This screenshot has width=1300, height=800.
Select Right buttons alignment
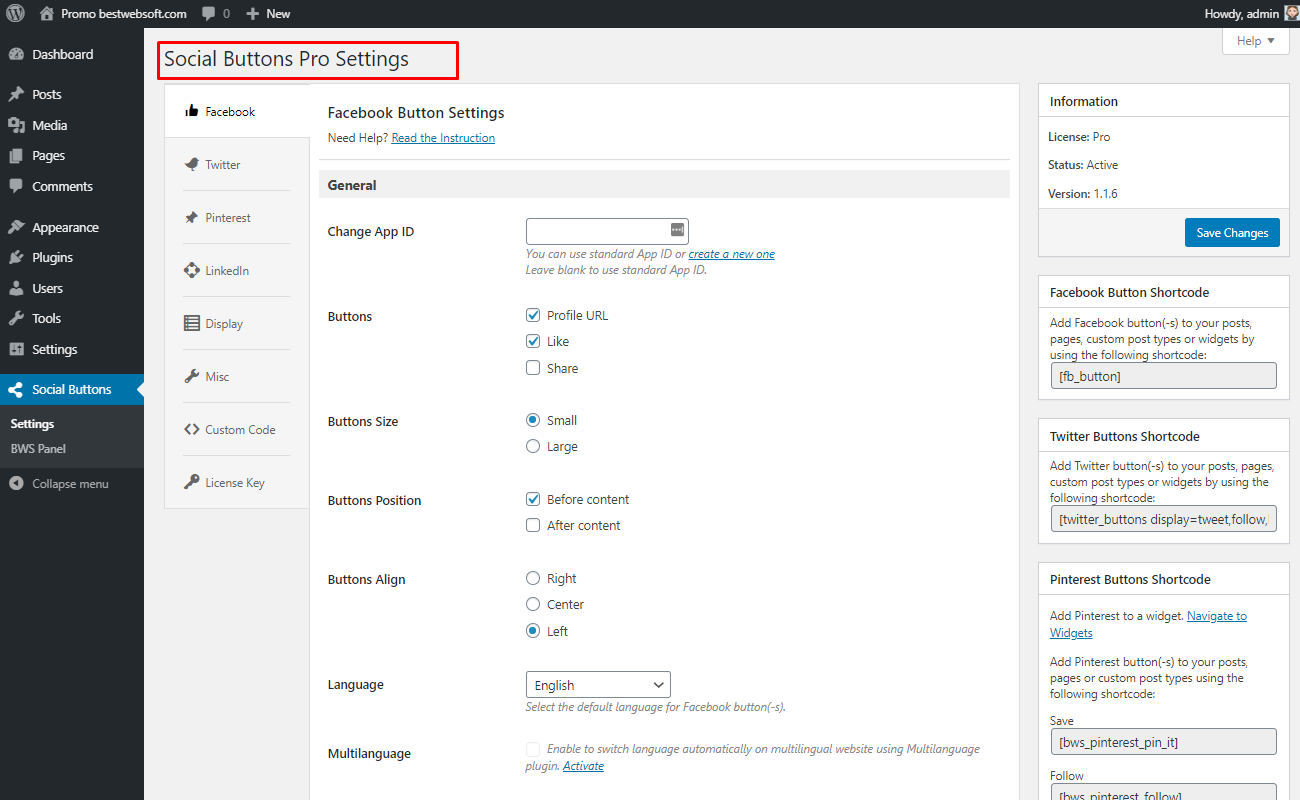533,578
